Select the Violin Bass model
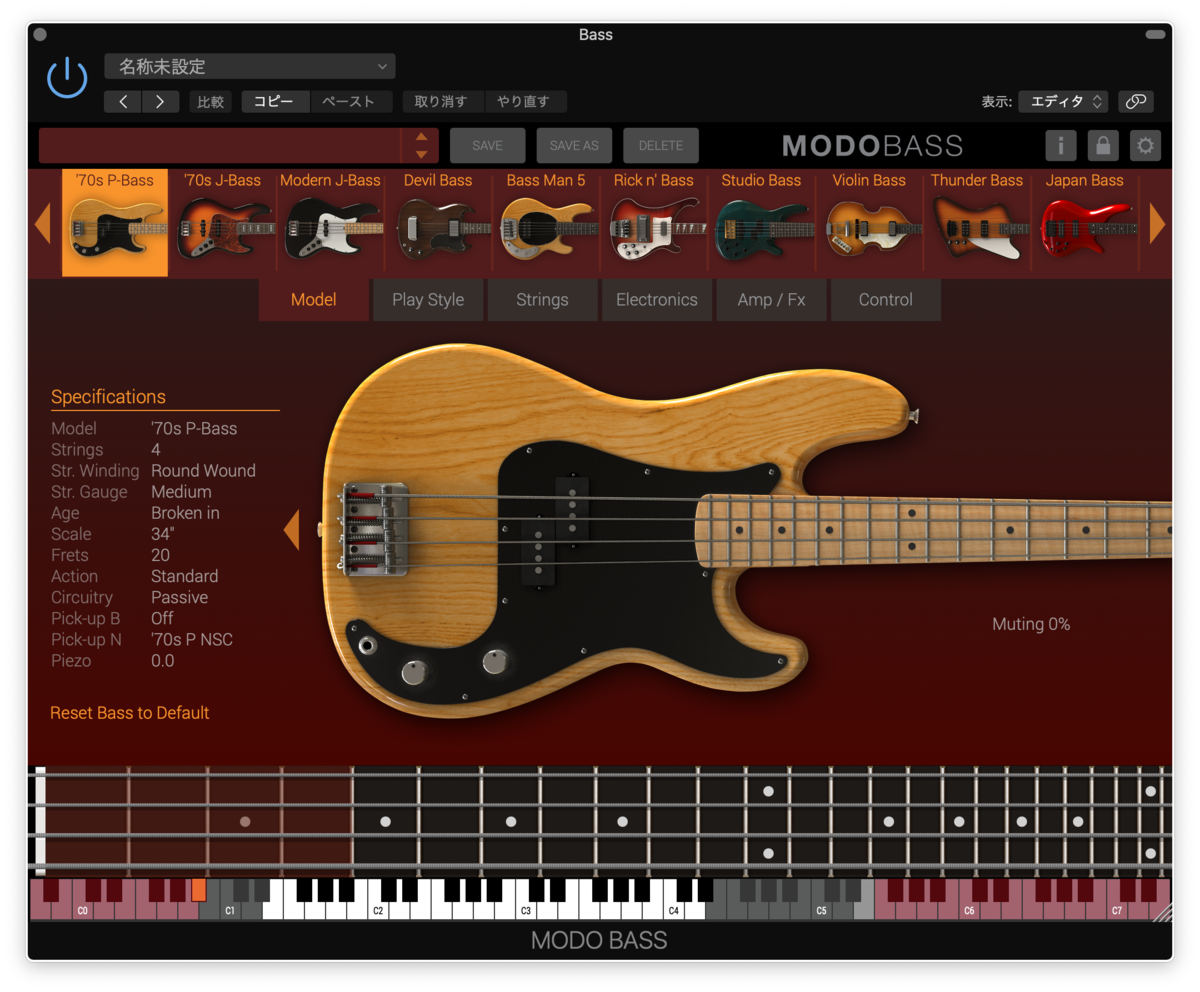Viewport: 1200px width, 992px height. 869,222
